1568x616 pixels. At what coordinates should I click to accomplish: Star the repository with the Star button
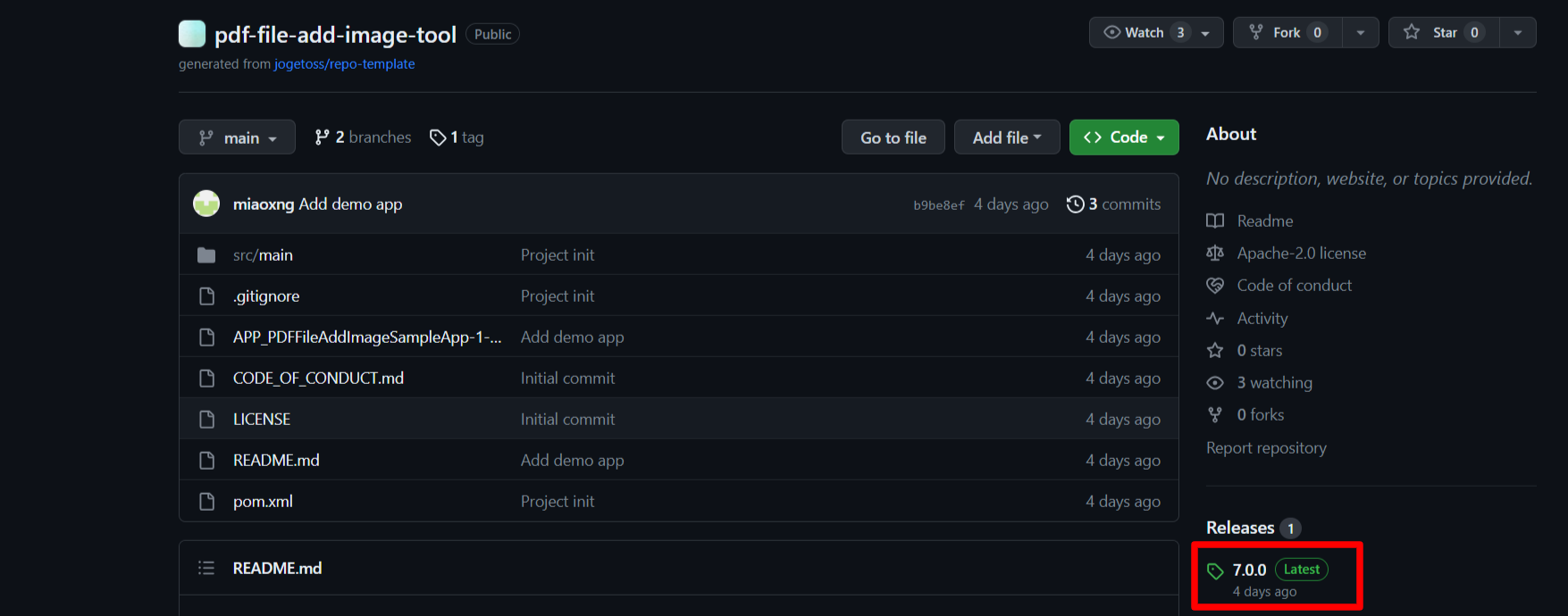click(1444, 32)
